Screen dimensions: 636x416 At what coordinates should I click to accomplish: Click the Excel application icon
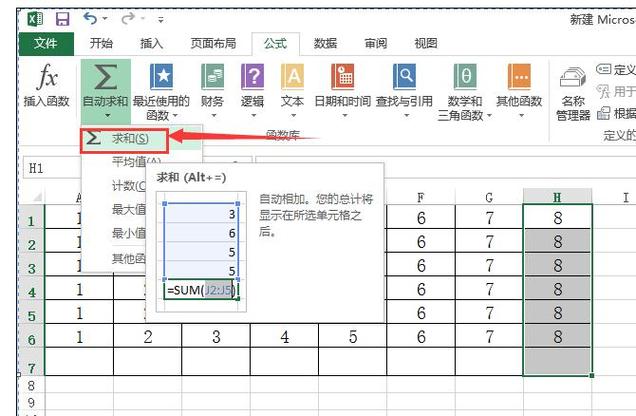[x=35, y=19]
